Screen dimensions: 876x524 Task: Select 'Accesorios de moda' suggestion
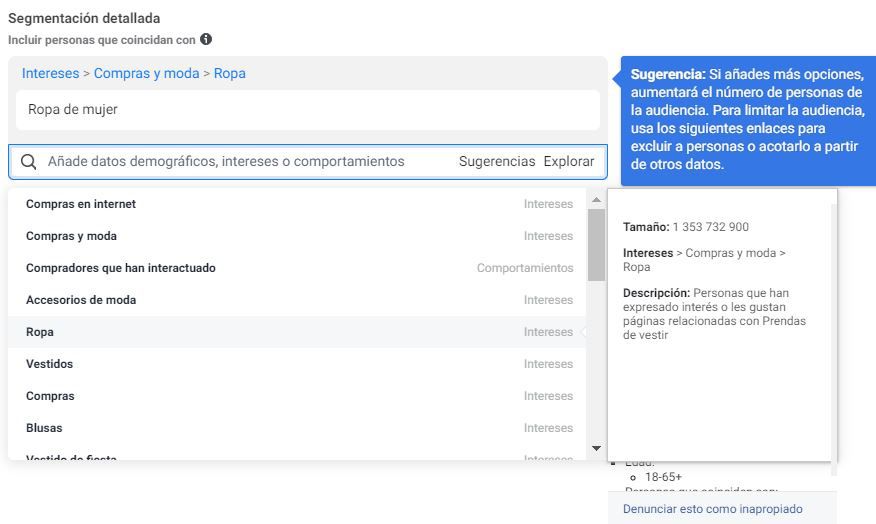(297, 299)
